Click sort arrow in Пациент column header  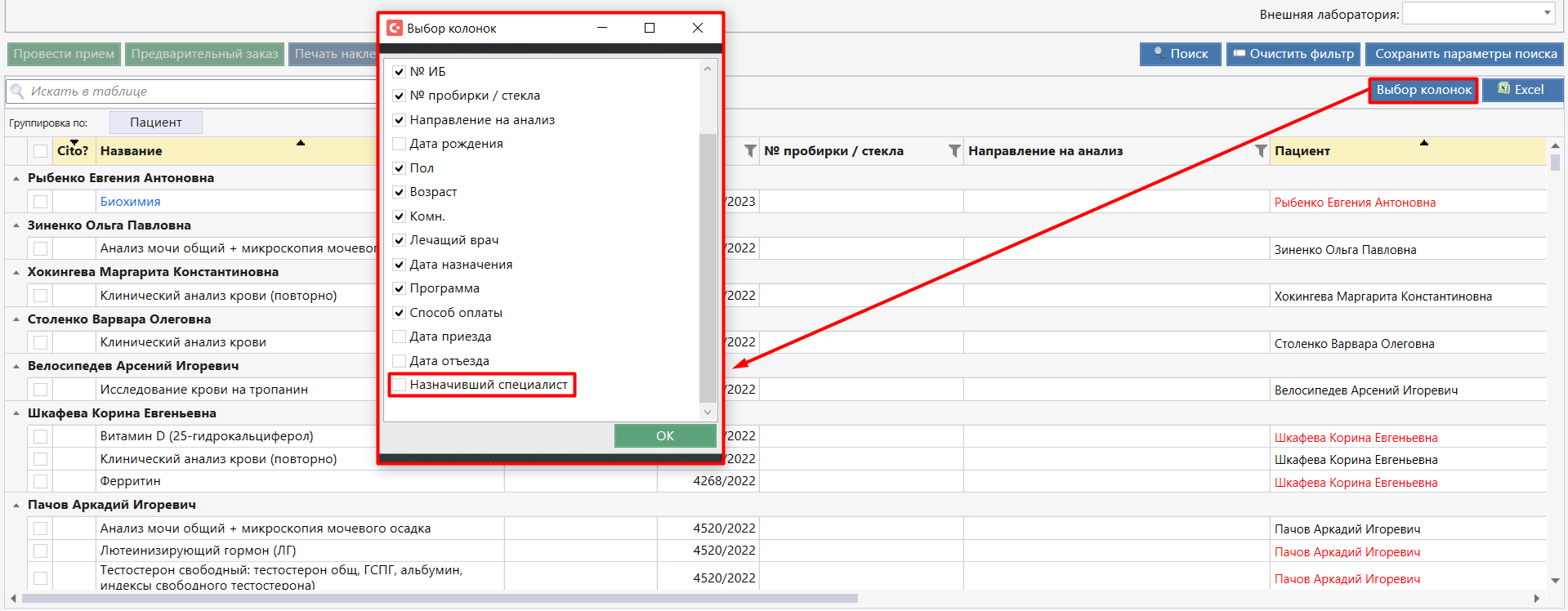[x=1423, y=143]
